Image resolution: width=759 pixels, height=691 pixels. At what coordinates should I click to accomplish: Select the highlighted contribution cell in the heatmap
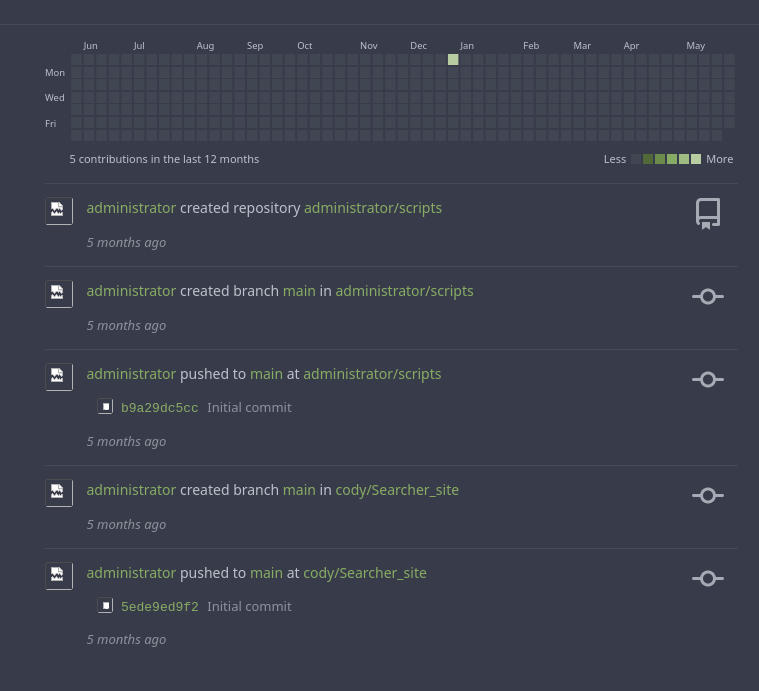click(453, 60)
